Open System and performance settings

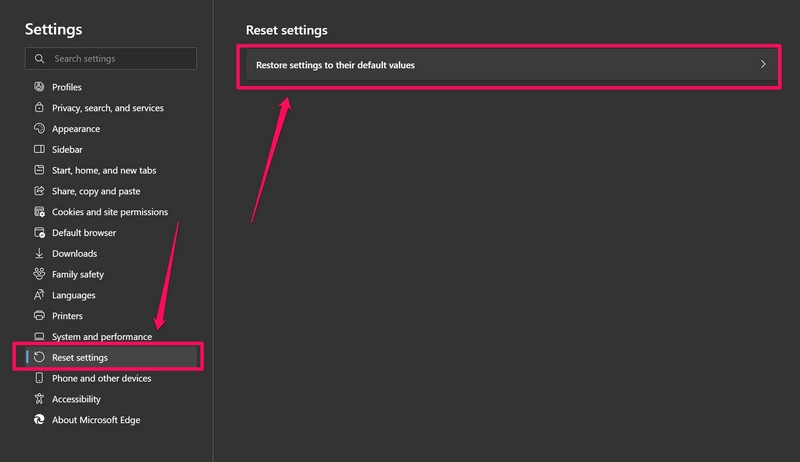pos(102,337)
